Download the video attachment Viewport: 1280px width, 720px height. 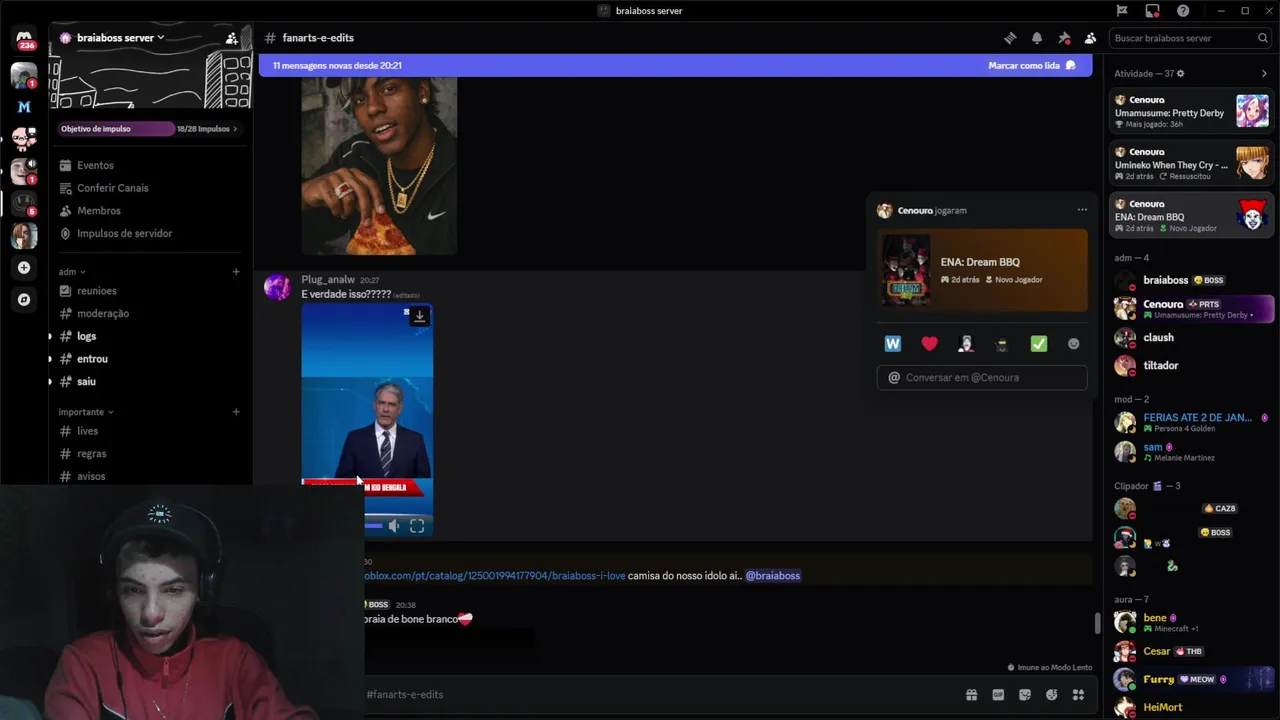point(420,316)
